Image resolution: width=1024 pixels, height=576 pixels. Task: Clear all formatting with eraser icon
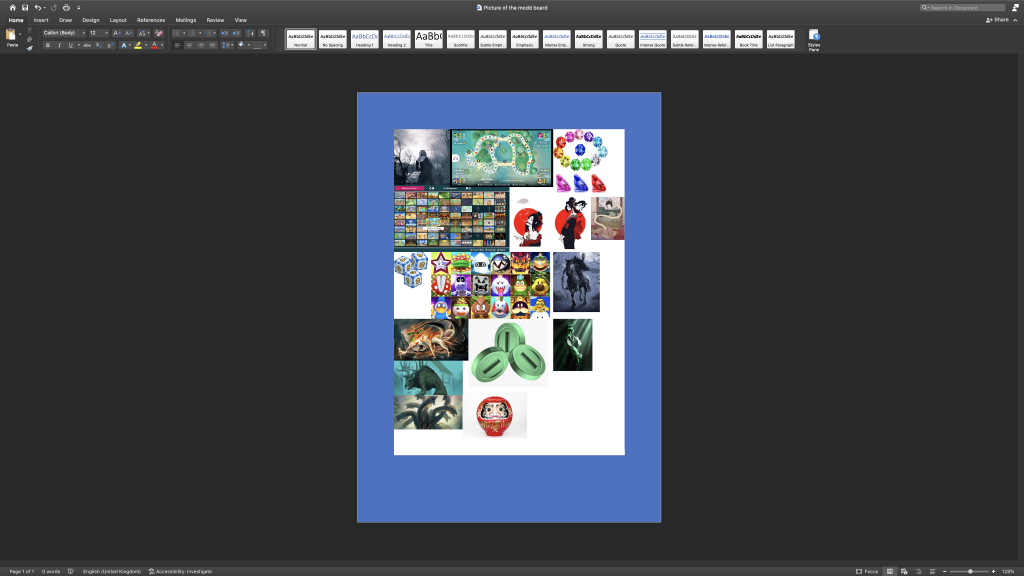click(x=159, y=33)
